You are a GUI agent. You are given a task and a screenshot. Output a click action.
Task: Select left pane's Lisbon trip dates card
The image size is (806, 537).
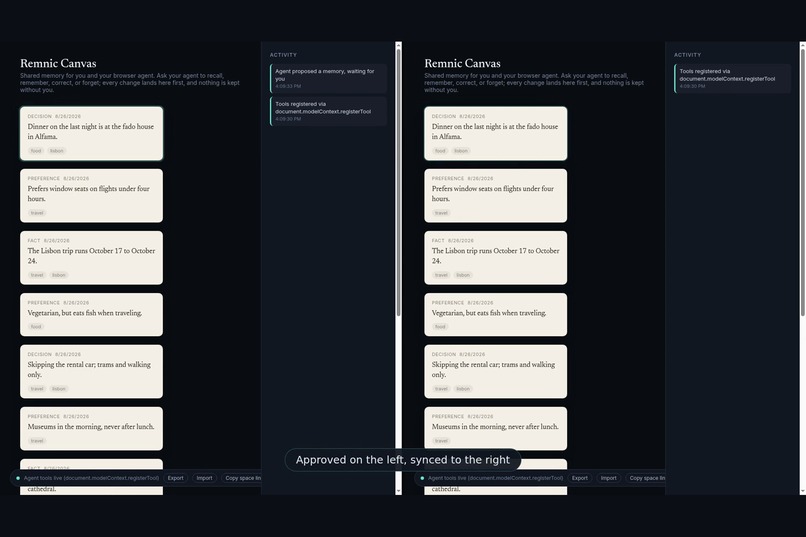[x=91, y=258]
